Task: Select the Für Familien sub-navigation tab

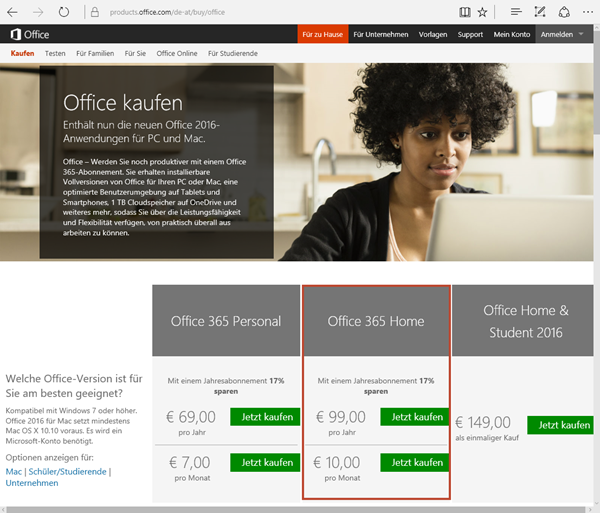Action: pyautogui.click(x=95, y=54)
